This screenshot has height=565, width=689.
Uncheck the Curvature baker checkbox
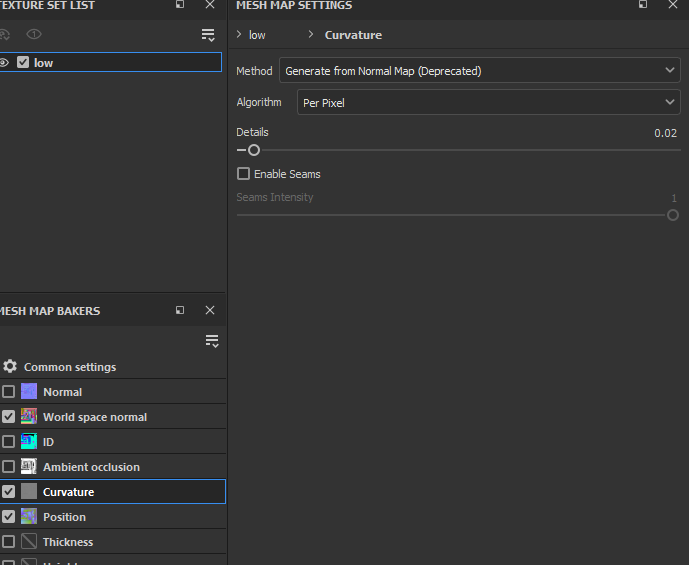(9, 492)
